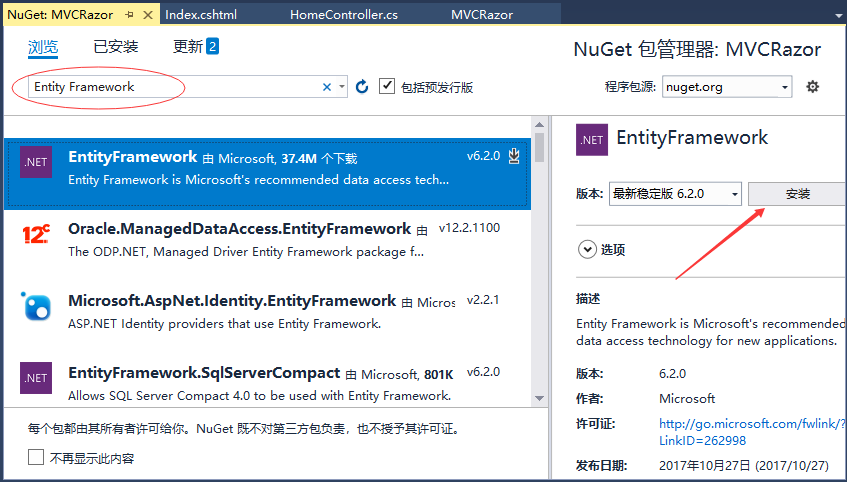The width and height of the screenshot is (847, 482).
Task: Toggle the 包括预发行版 checkbox
Action: tap(388, 87)
